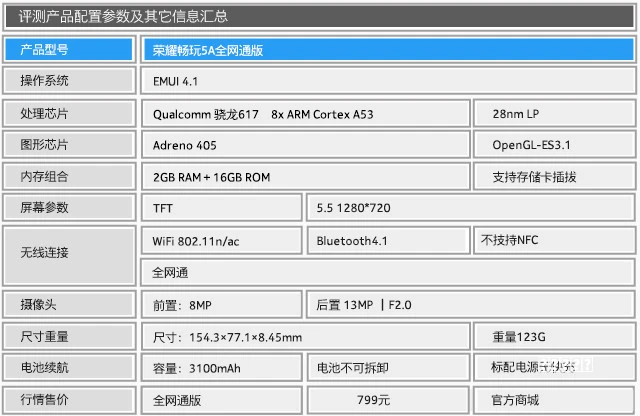Click the 5.5 1280*720 cell
The width and height of the screenshot is (640, 416).
[x=471, y=208]
